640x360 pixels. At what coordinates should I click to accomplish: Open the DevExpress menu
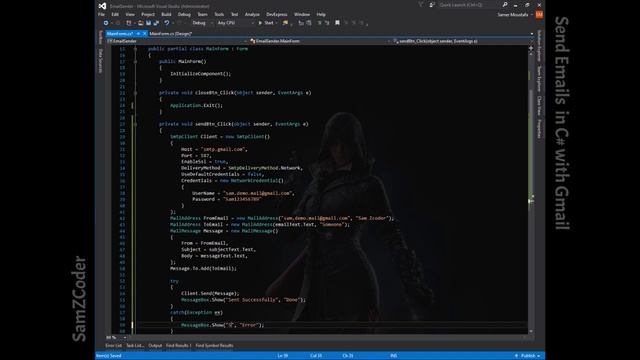277,14
